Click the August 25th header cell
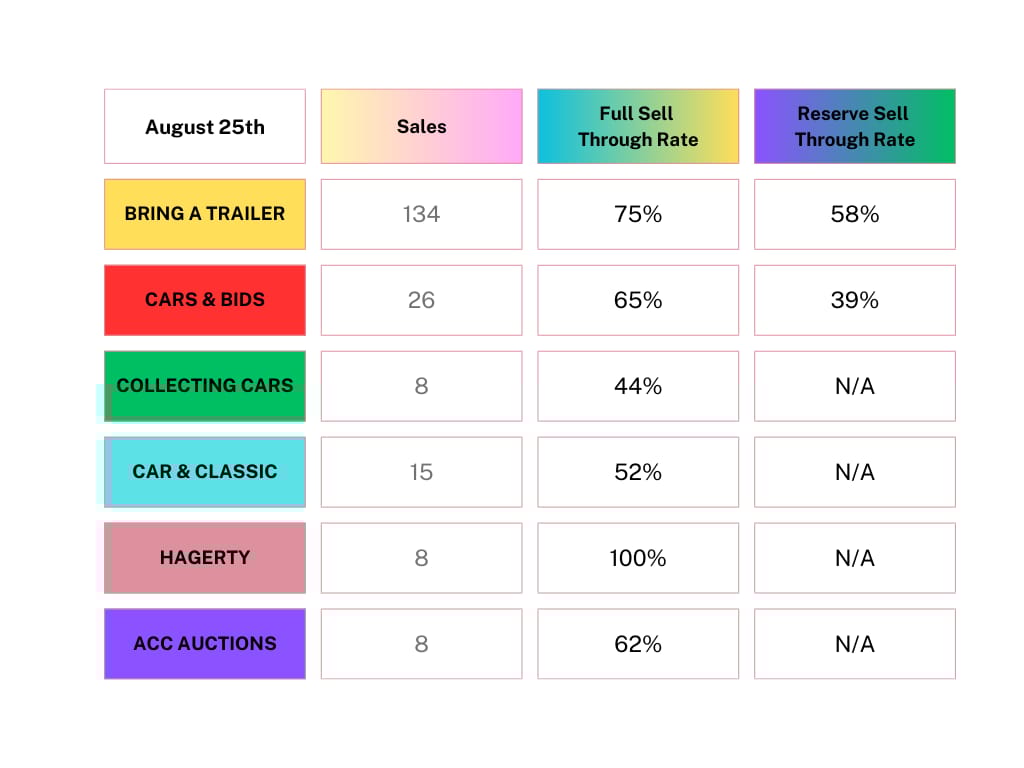This screenshot has width=1024, height=768. tap(204, 126)
